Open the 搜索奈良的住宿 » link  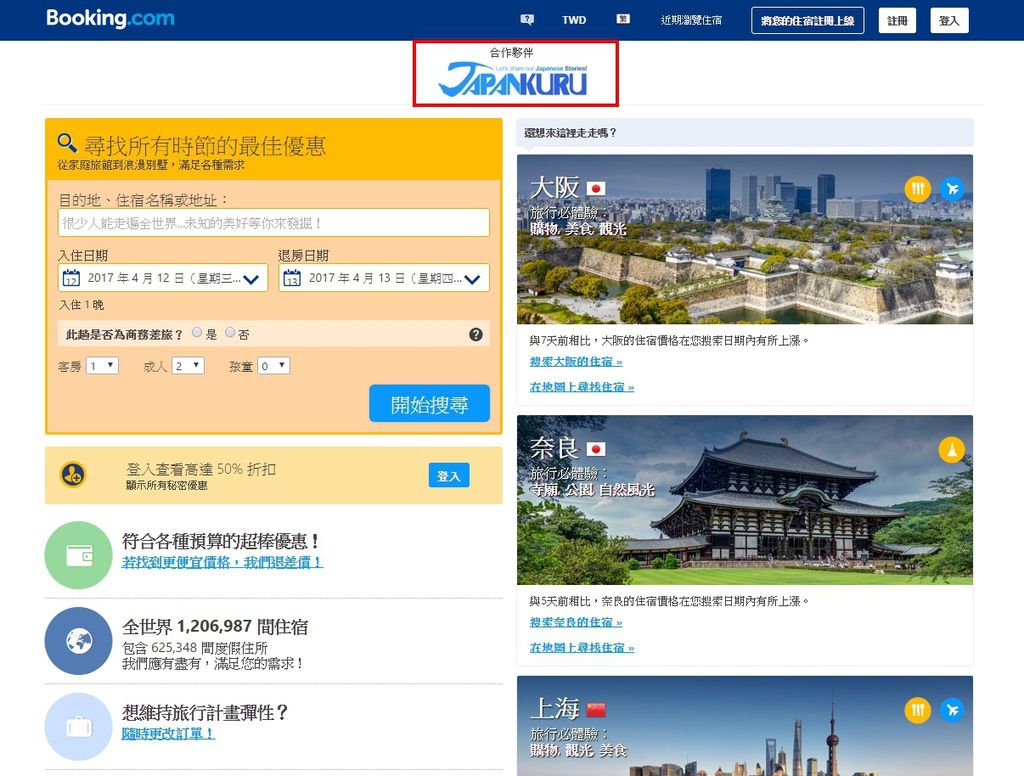click(x=576, y=622)
